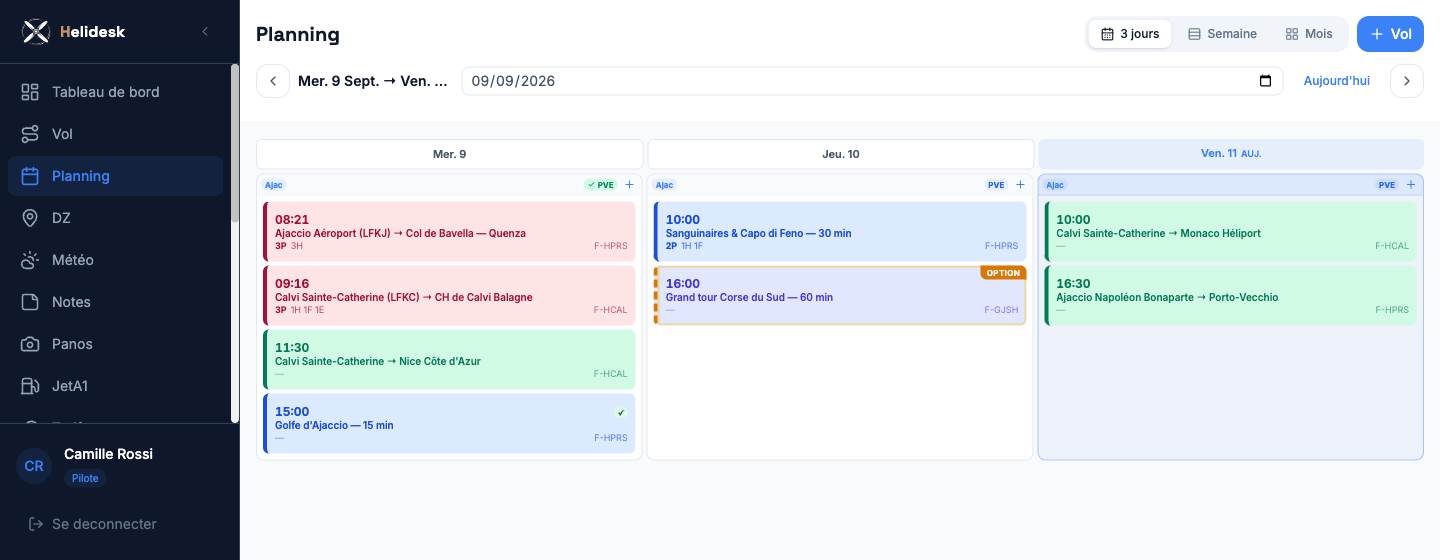The height and width of the screenshot is (560, 1440).
Task: Add a flight on Jeu. 10 with plus
Action: tap(1020, 185)
